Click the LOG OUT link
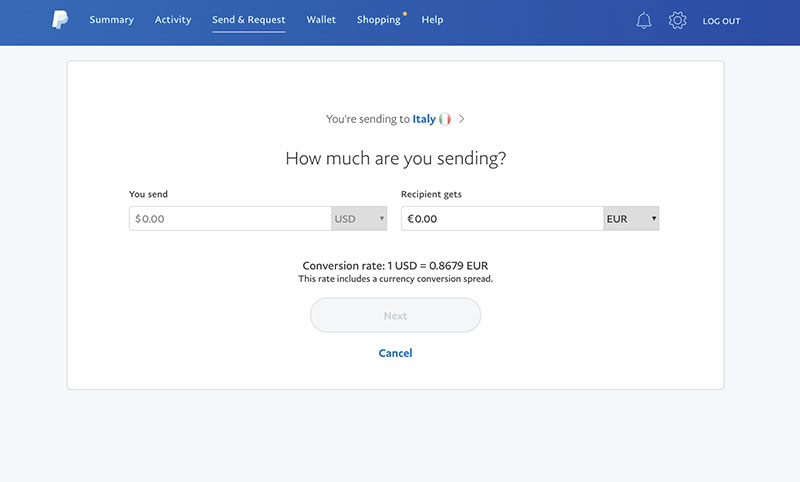Viewport: 800px width, 482px height. (721, 21)
